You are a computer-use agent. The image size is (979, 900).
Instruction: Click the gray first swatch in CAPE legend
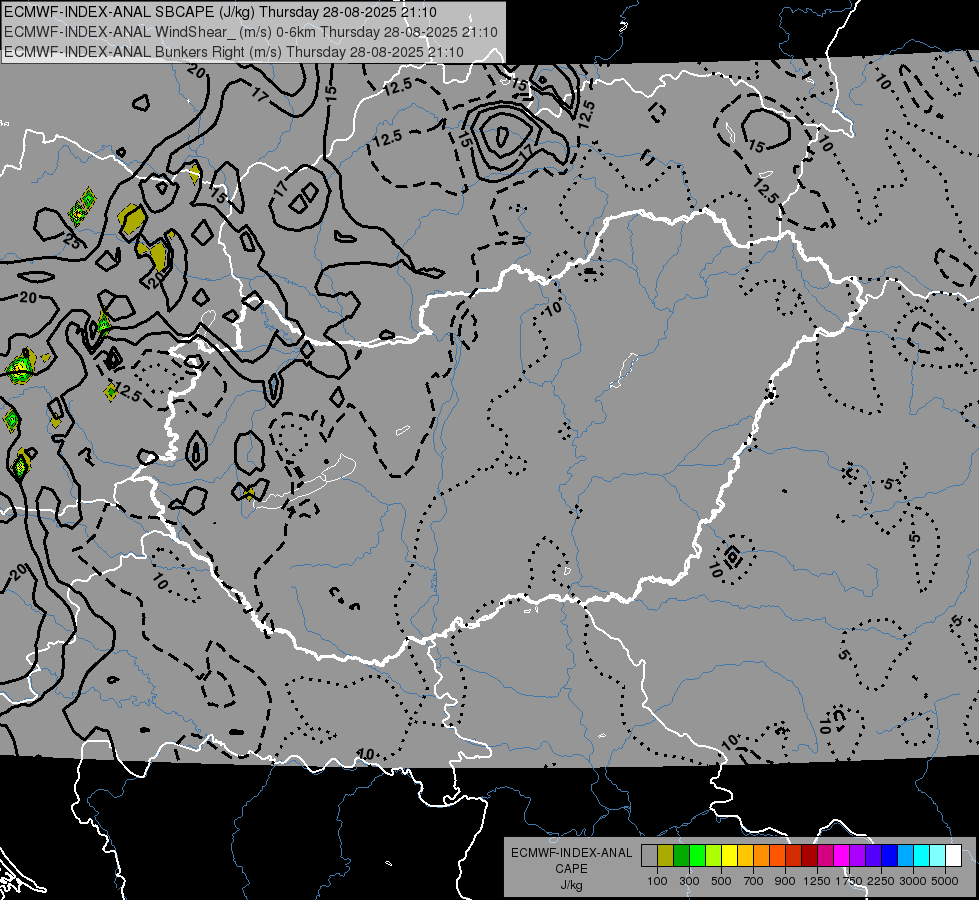pos(649,855)
